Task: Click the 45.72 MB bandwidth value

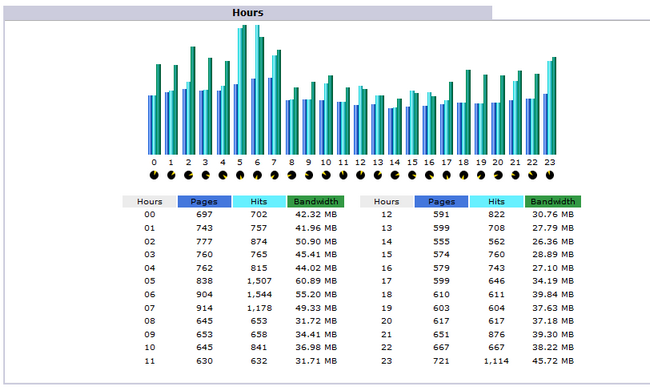Action: click(553, 361)
